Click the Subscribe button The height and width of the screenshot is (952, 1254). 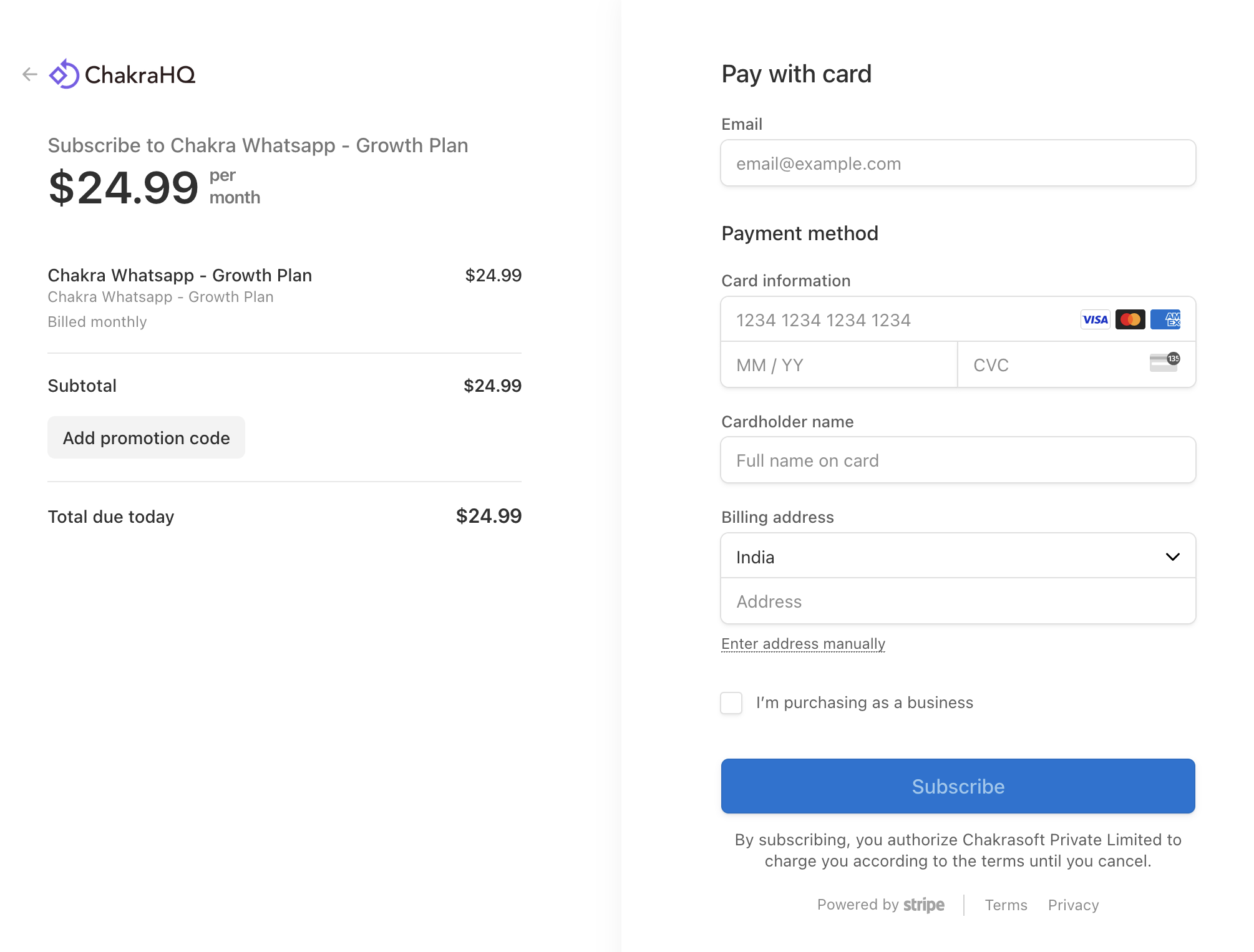tap(958, 786)
